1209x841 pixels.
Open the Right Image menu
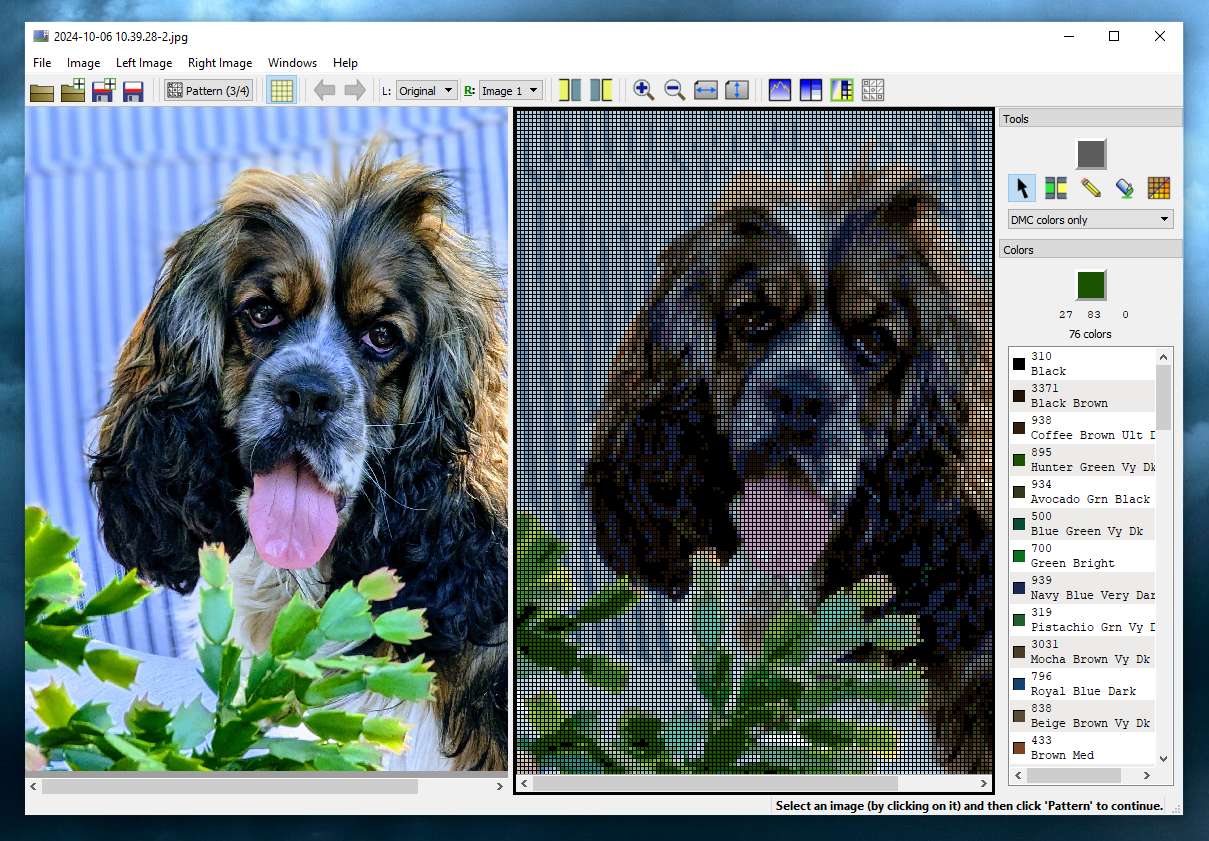pyautogui.click(x=220, y=63)
